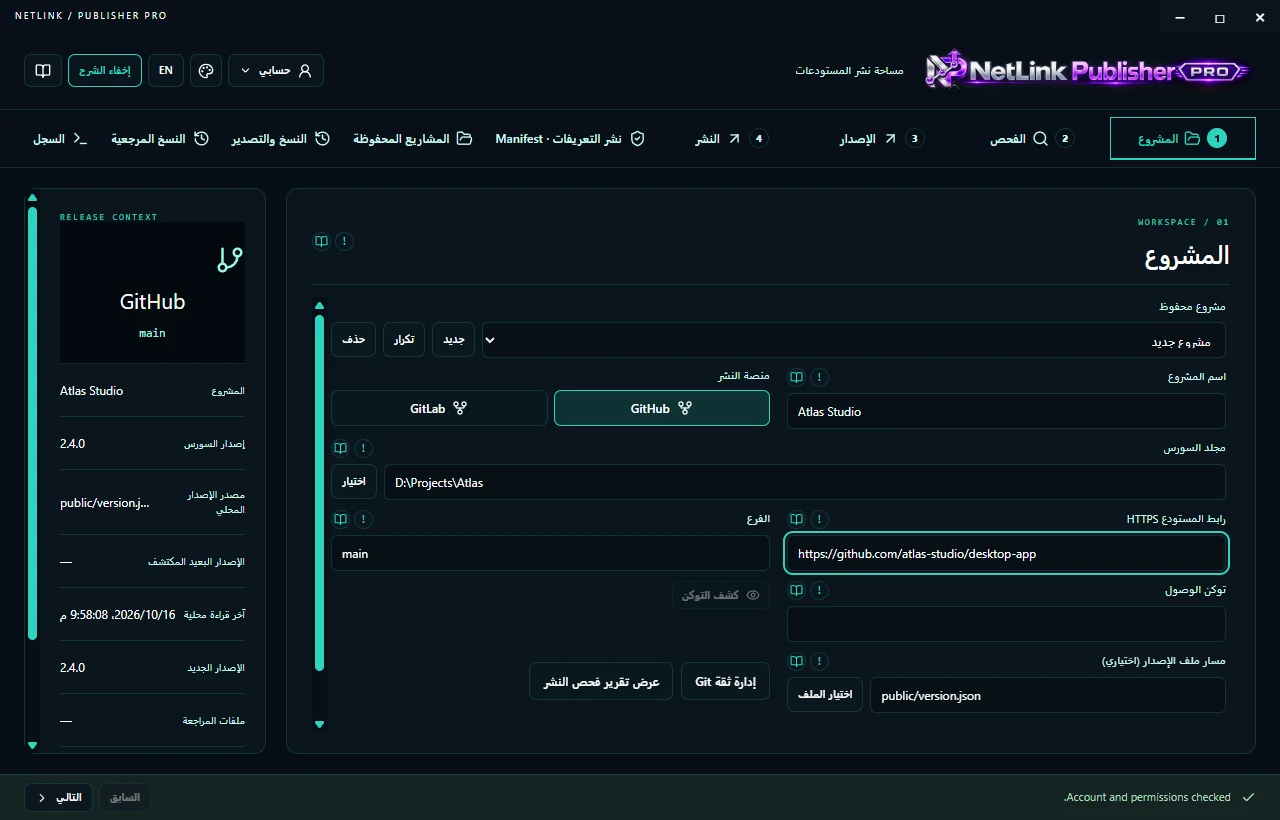Click the git branch icon in GitHub card

click(x=230, y=260)
